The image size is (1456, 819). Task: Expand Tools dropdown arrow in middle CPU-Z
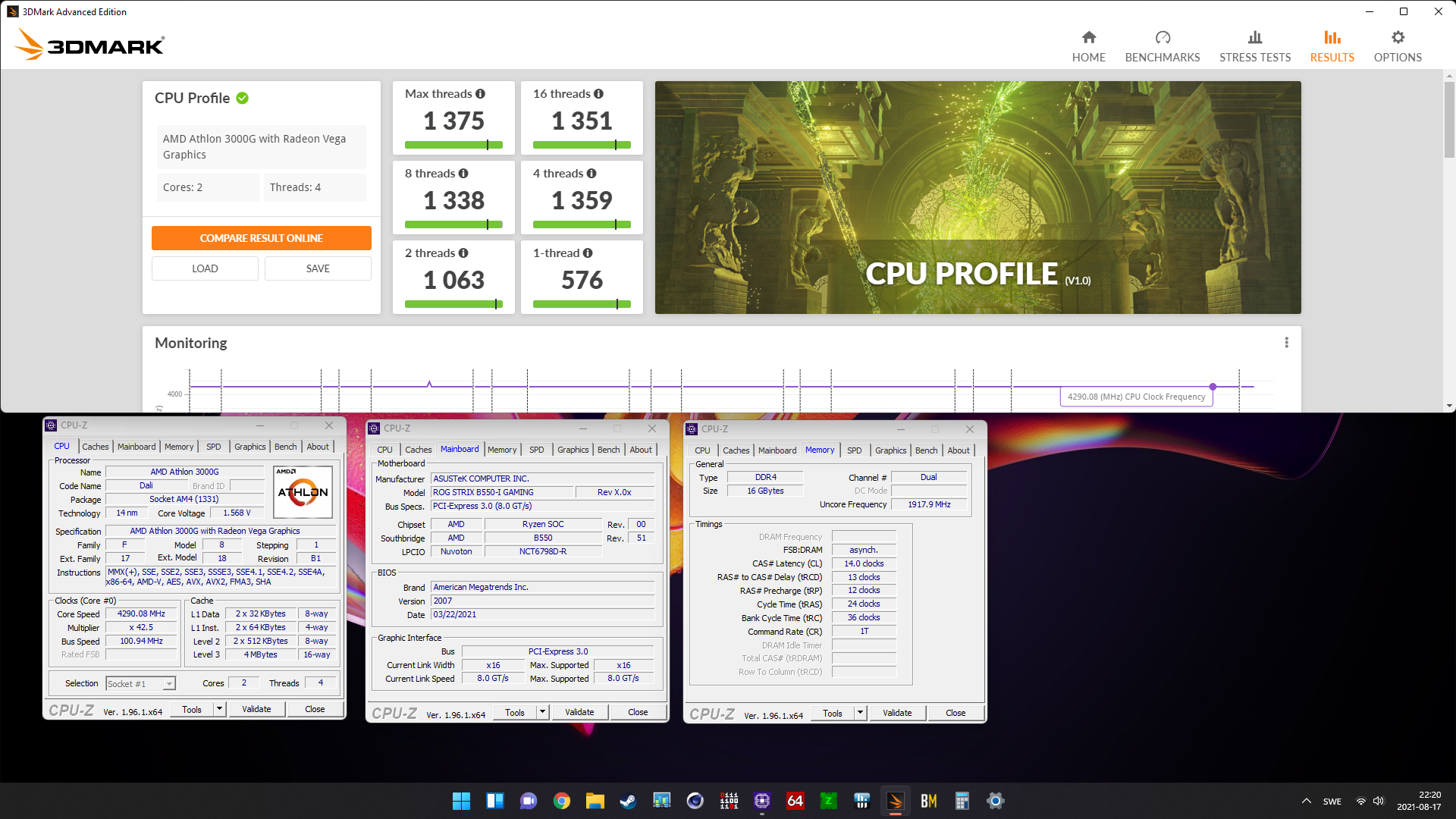[x=542, y=712]
